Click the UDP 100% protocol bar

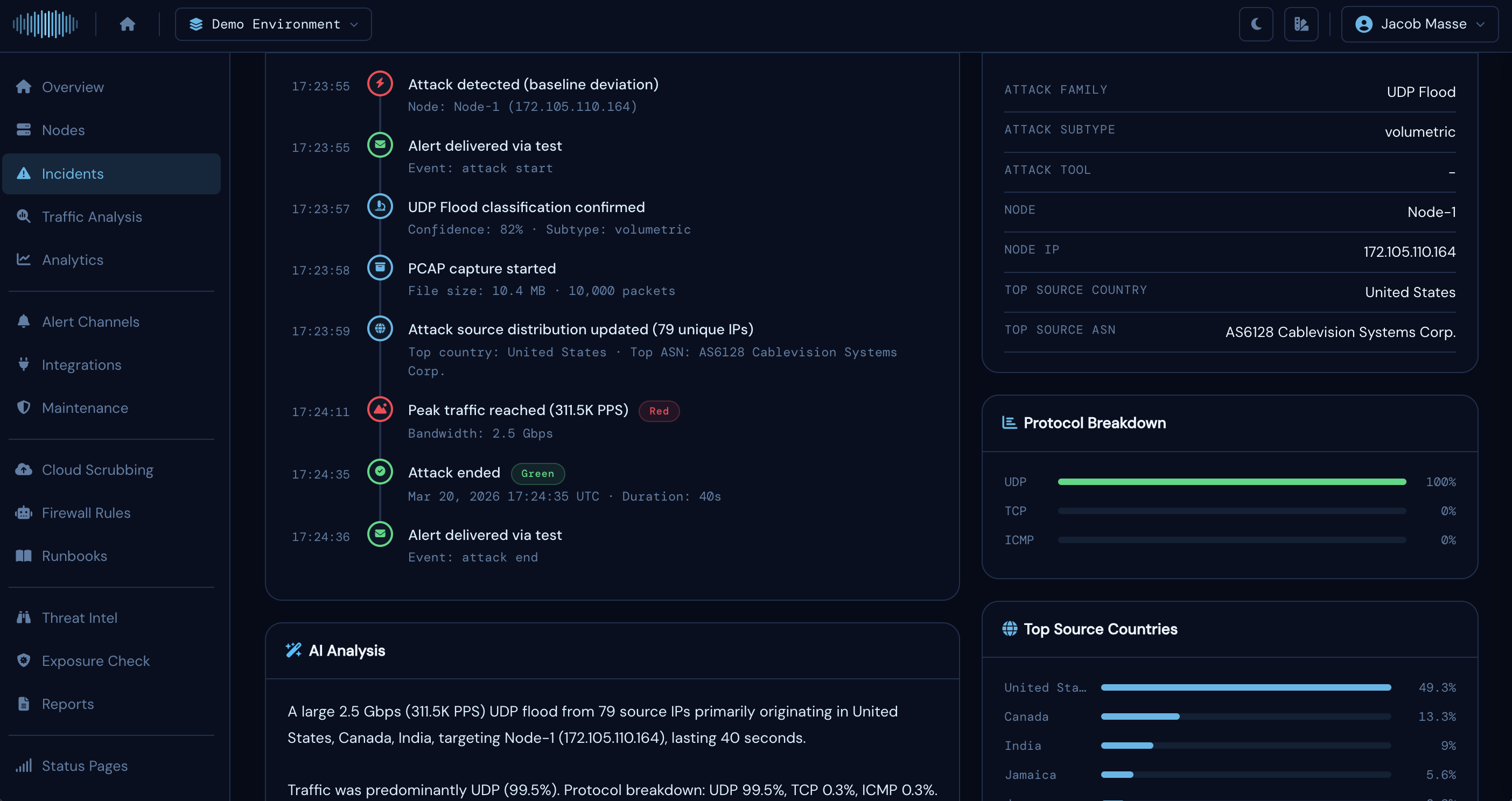click(1231, 482)
